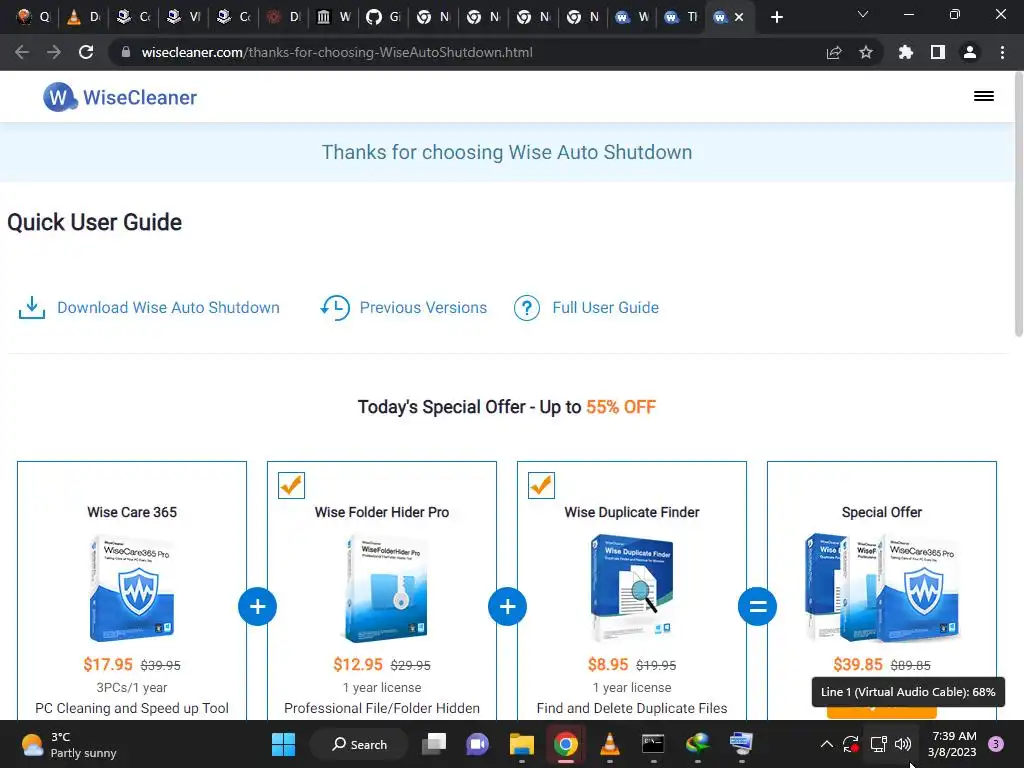
Task: Open the Chrome profile icon
Action: click(970, 52)
